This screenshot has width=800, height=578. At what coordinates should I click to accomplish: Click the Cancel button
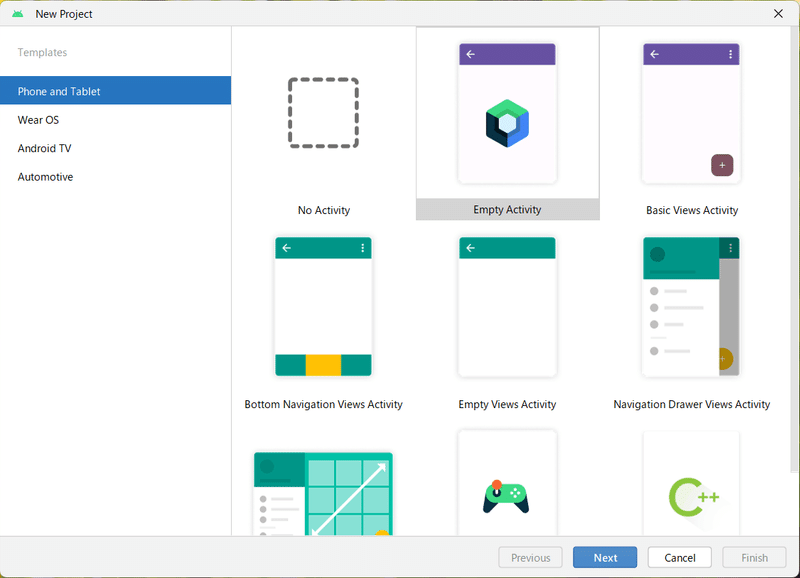[680, 558]
